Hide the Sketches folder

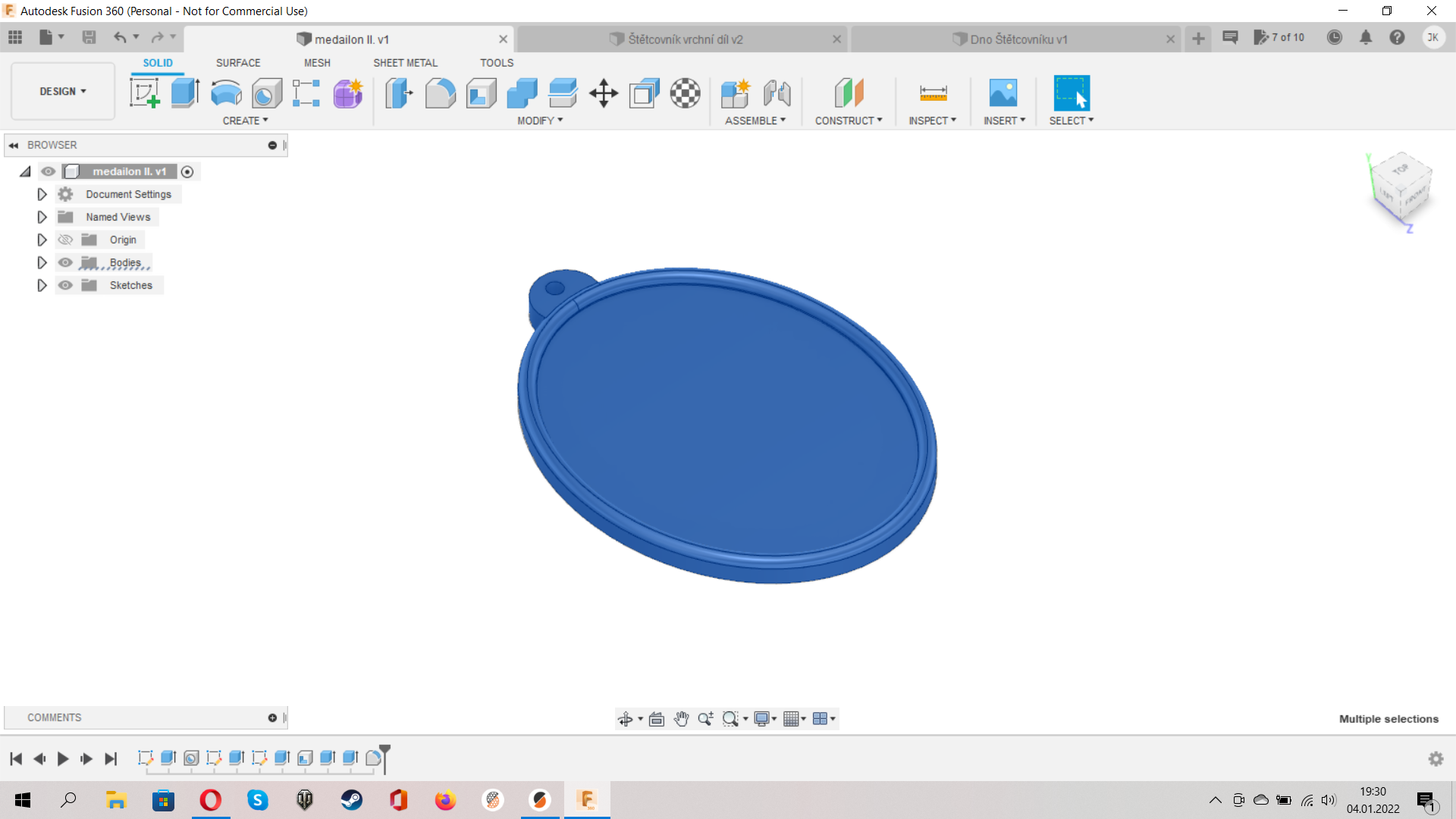[65, 285]
